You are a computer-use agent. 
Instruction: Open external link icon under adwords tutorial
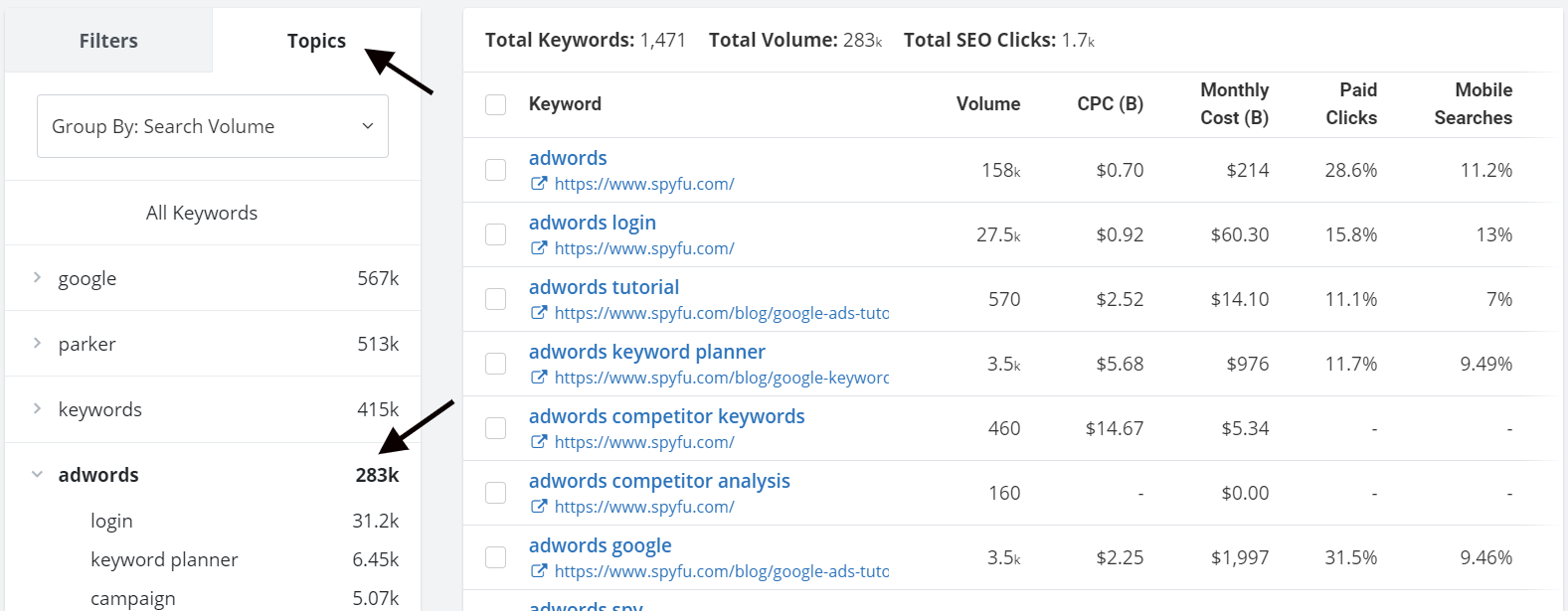(x=539, y=313)
